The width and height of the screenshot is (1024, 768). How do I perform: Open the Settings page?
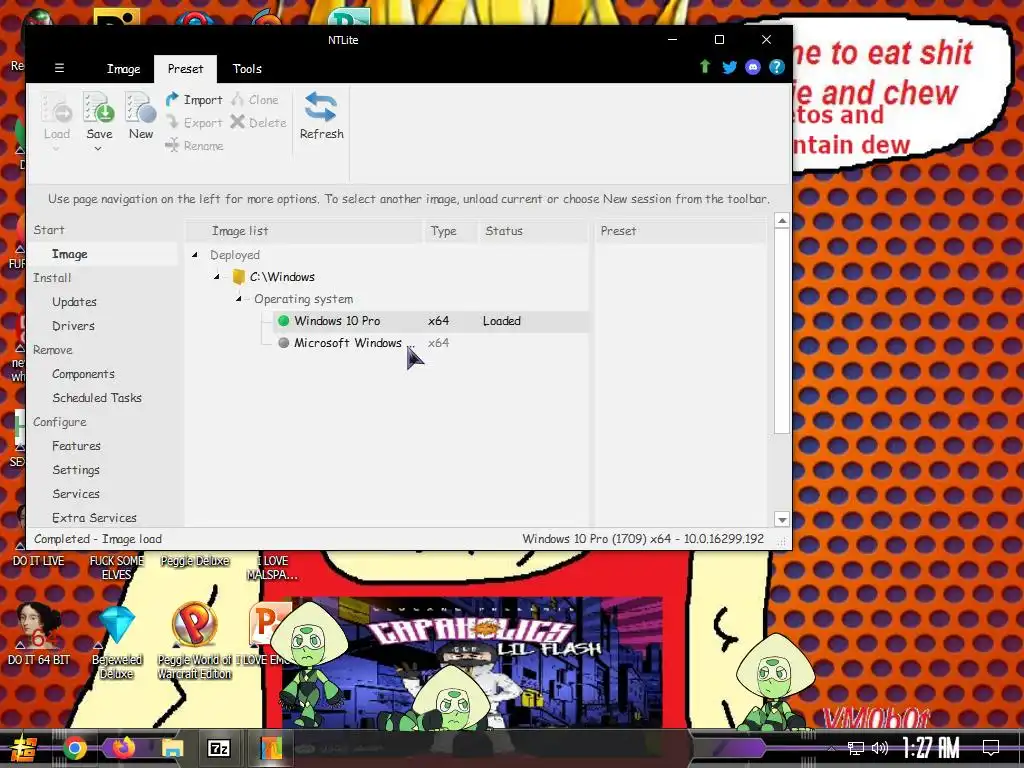tap(76, 470)
